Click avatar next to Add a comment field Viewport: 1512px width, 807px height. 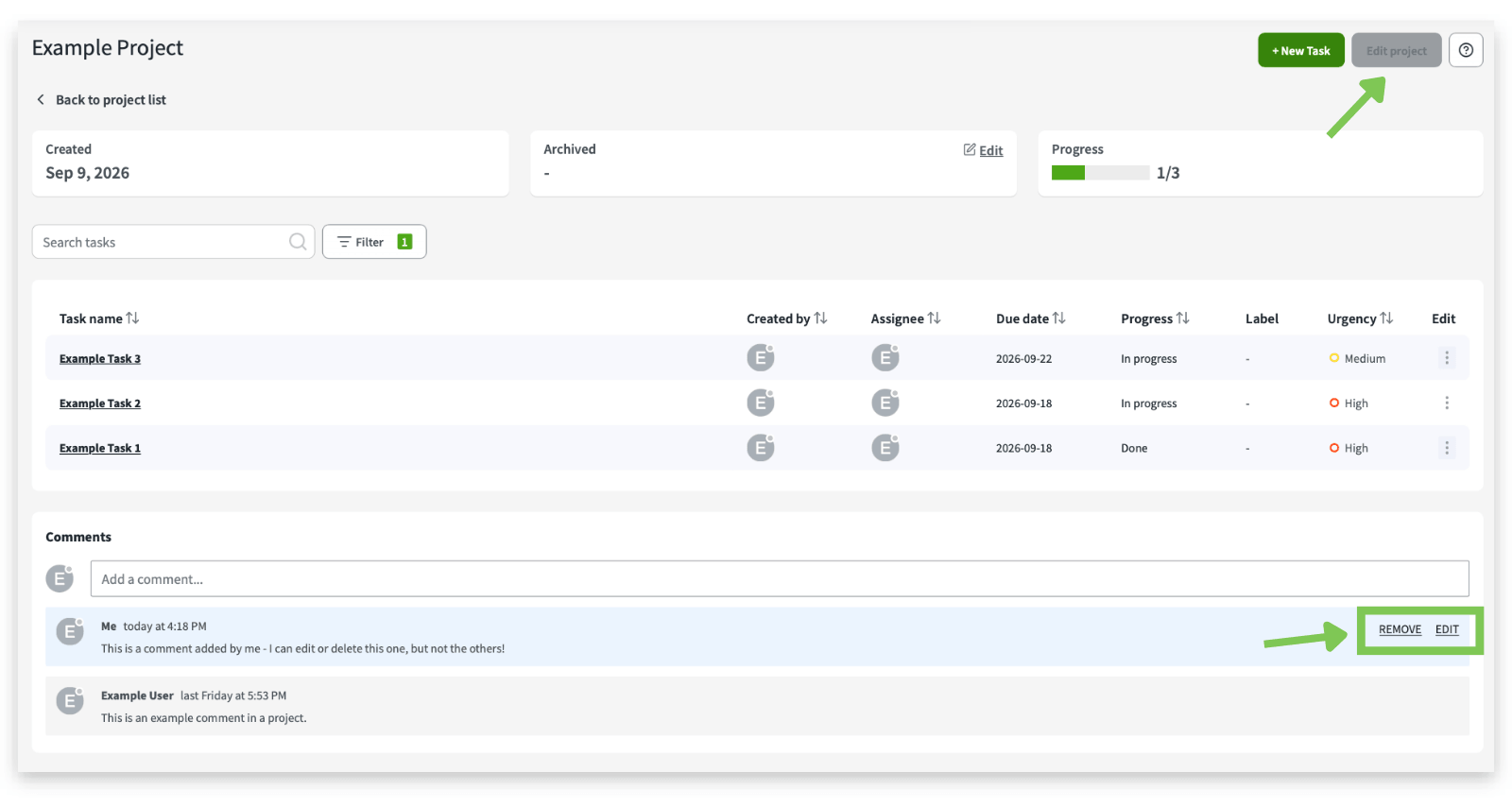[x=60, y=578]
